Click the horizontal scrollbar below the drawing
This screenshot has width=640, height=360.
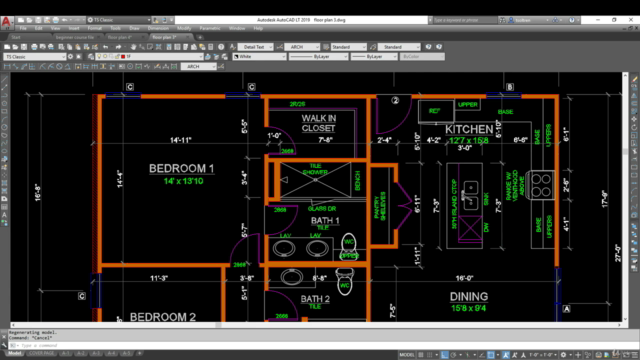pos(317,325)
